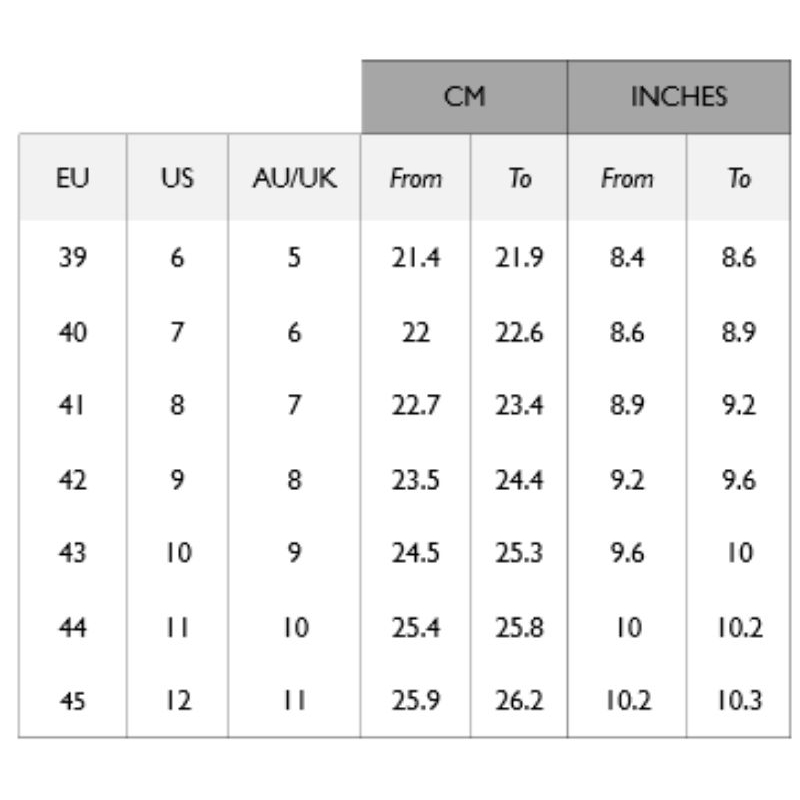The width and height of the screenshot is (800, 800).
Task: Click the From subheader under CM
Action: (415, 179)
